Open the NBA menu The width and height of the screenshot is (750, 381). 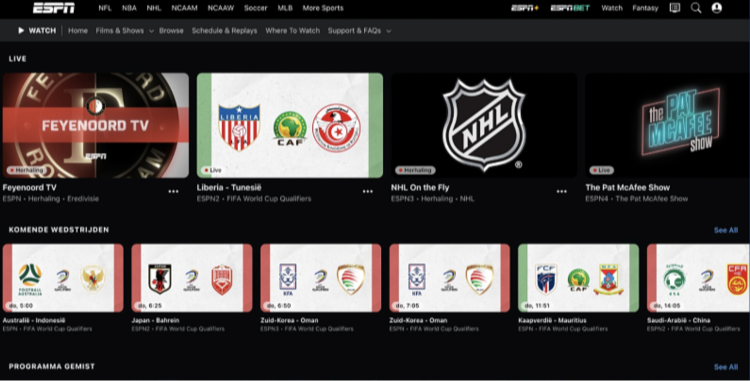[129, 8]
